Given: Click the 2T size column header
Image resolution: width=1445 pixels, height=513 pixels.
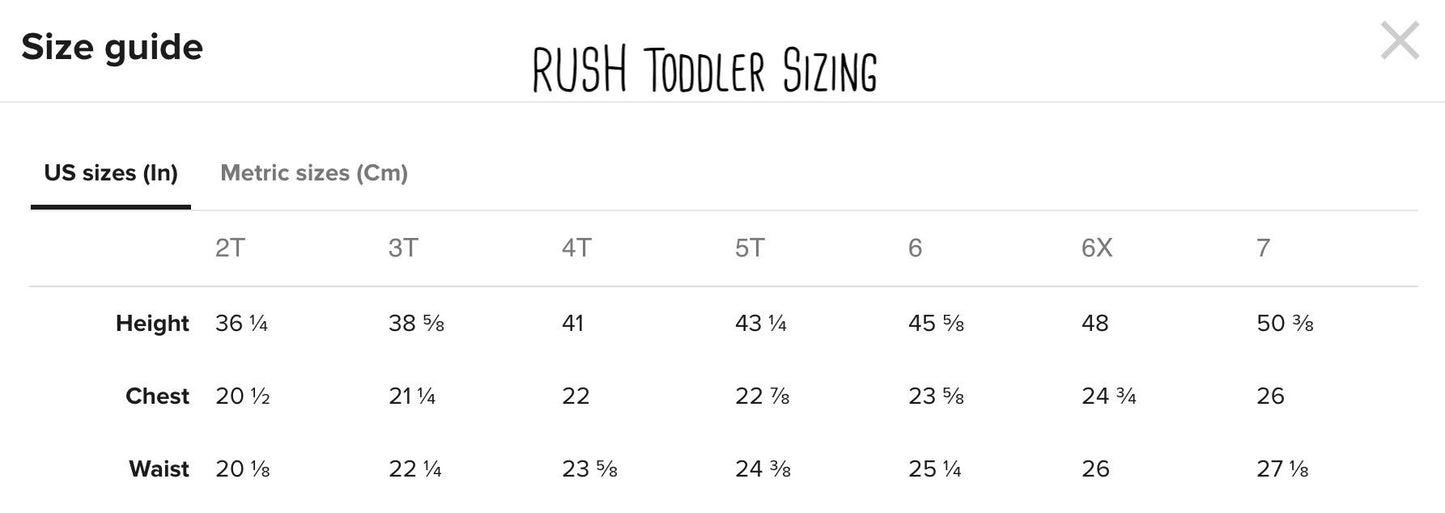Looking at the screenshot, I should (230, 248).
